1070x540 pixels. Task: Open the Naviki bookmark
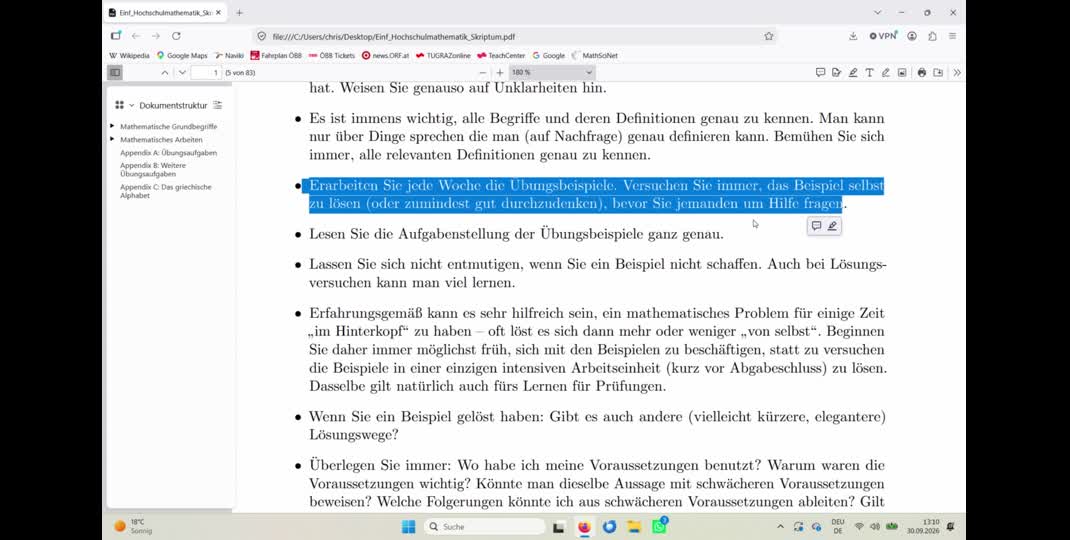[229, 55]
